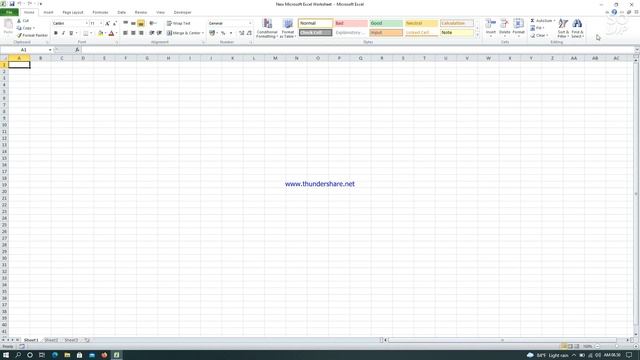
Task: Switch to the Insert ribbon tab
Action: click(48, 12)
